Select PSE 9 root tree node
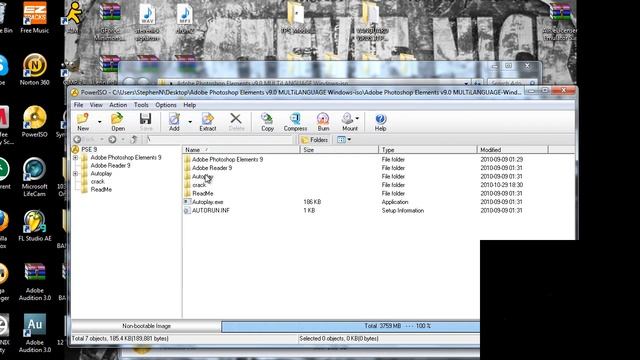Viewport: 640px width, 360px height. pyautogui.click(x=89, y=149)
